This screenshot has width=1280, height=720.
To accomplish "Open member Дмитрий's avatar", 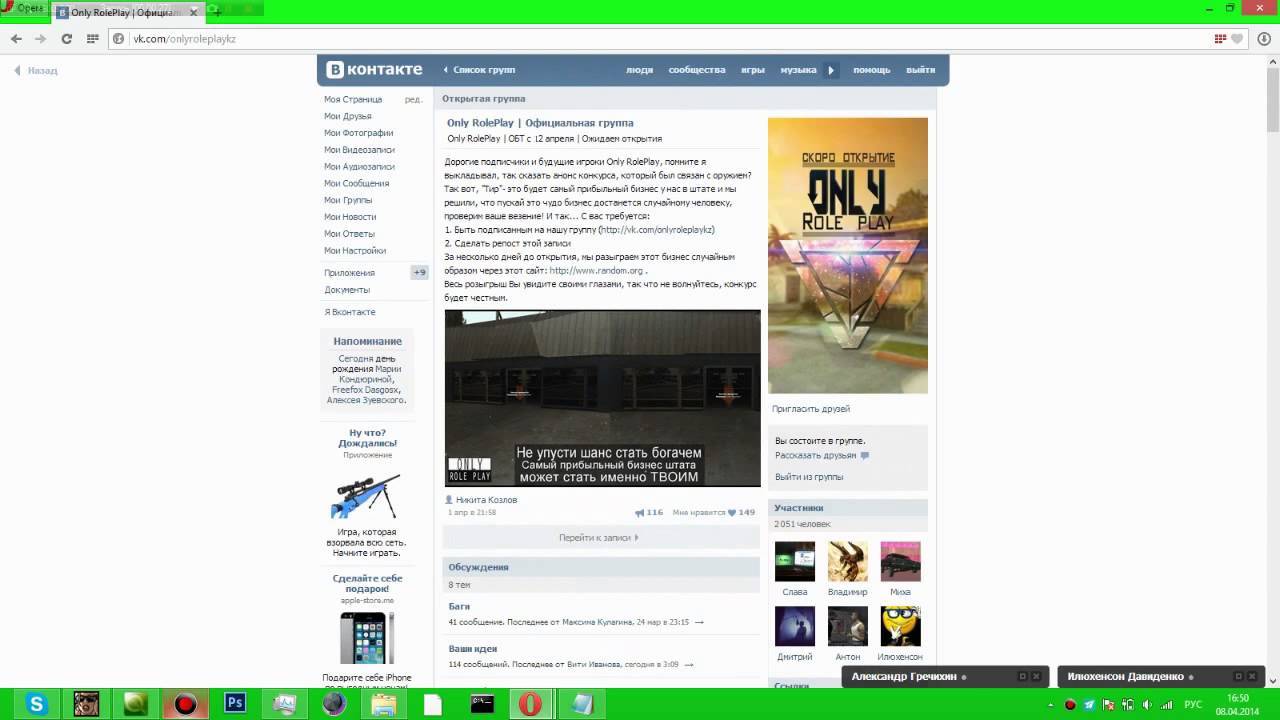I will click(x=795, y=627).
